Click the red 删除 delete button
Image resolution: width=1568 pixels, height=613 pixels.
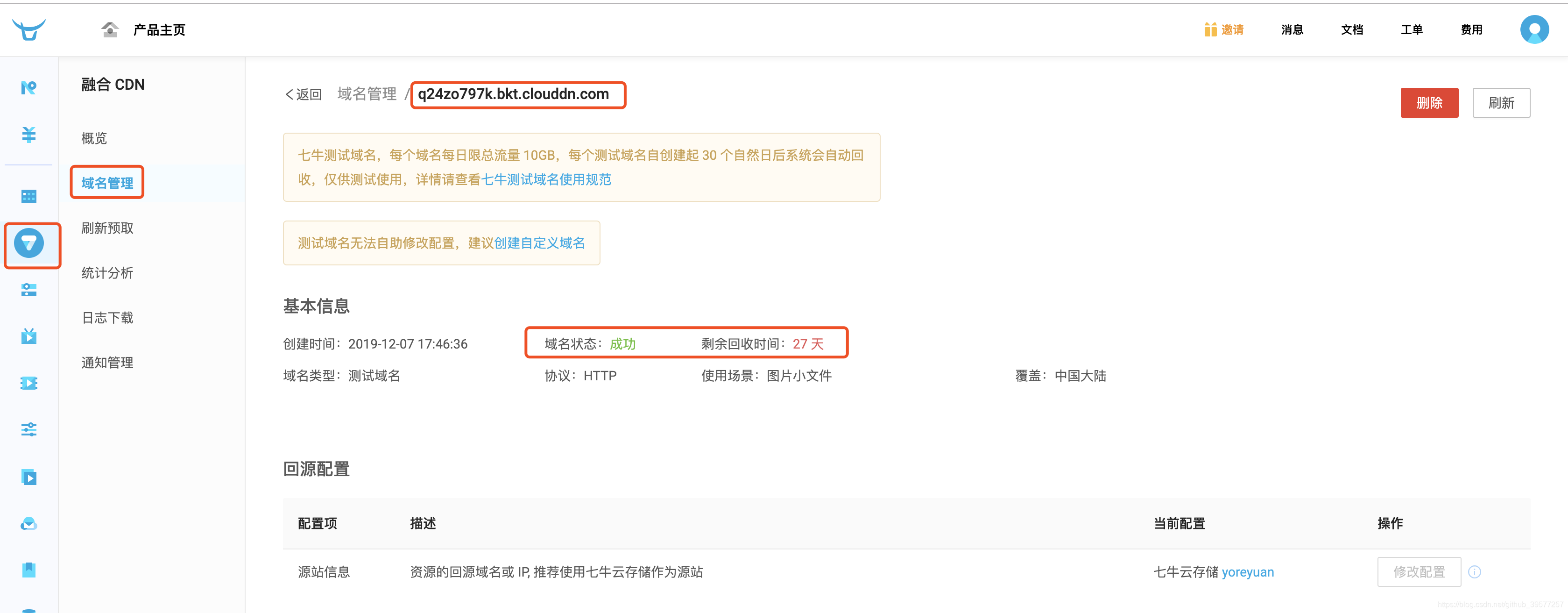click(x=1428, y=102)
